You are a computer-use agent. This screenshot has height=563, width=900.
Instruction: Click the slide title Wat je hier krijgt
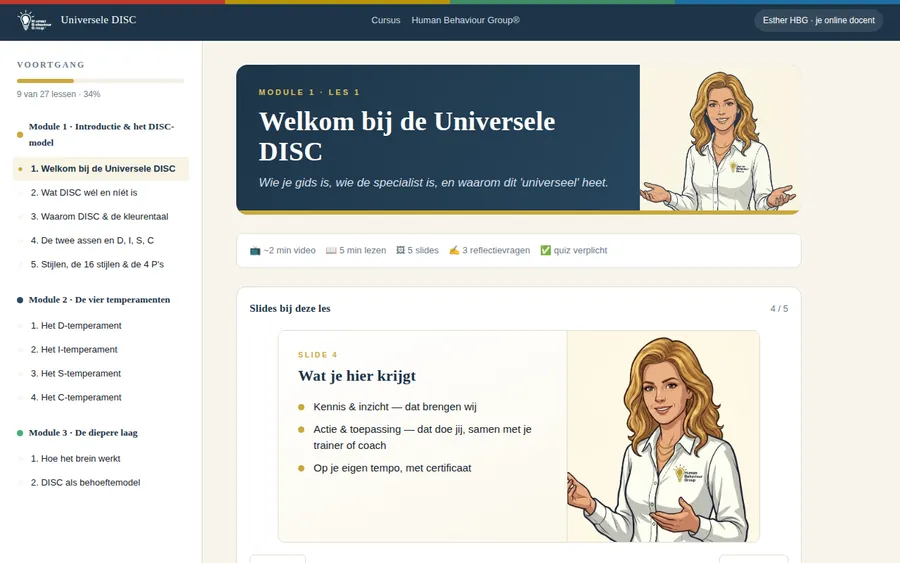357,376
